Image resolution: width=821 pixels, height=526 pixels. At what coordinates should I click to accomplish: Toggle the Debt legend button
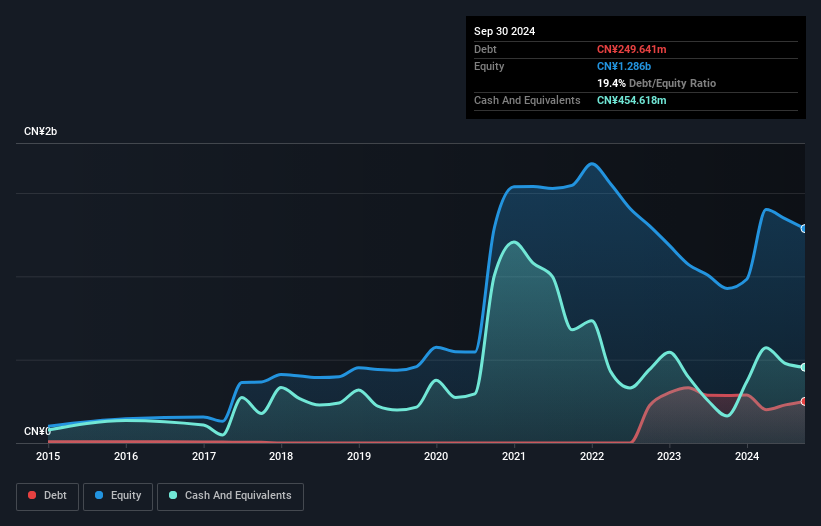pos(48,496)
